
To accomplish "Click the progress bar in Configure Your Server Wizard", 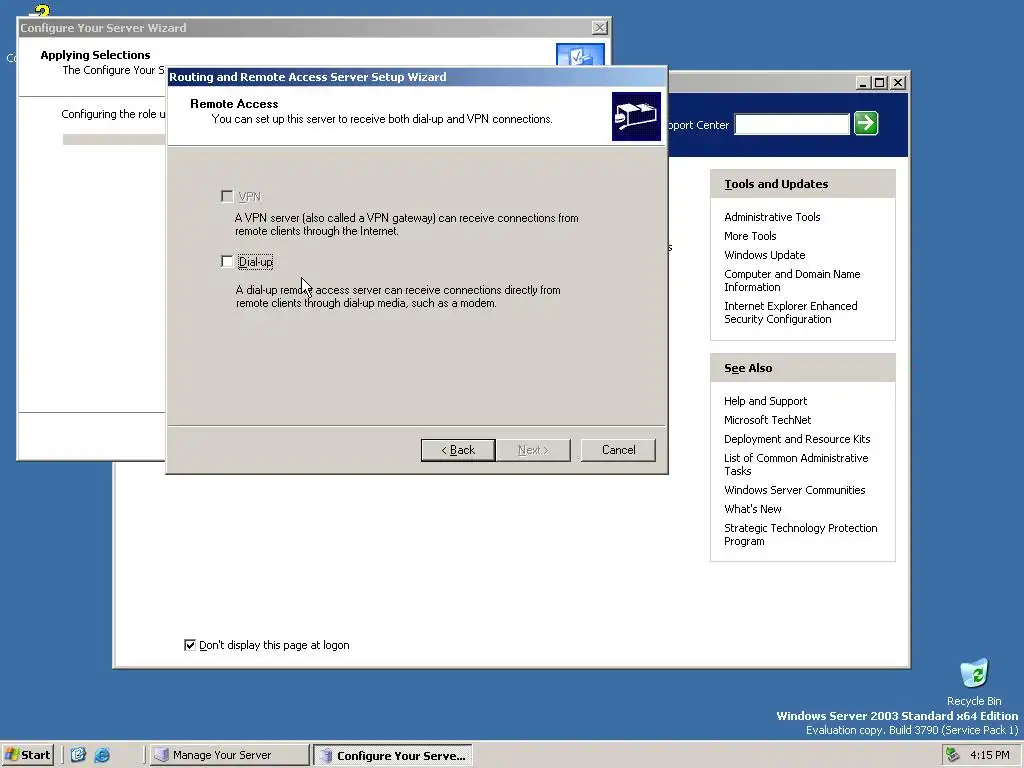I will point(114,139).
